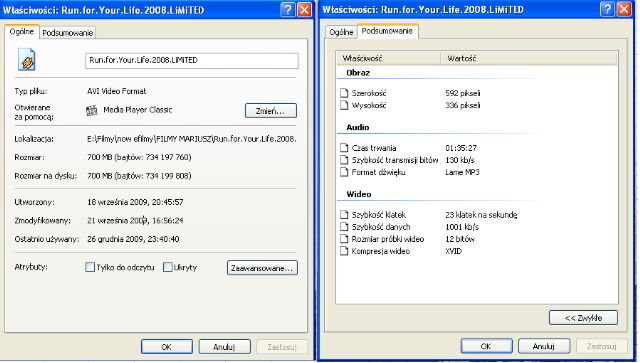The width and height of the screenshot is (640, 363).
Task: Select Ogólne tab in left window
Action: coord(22,31)
